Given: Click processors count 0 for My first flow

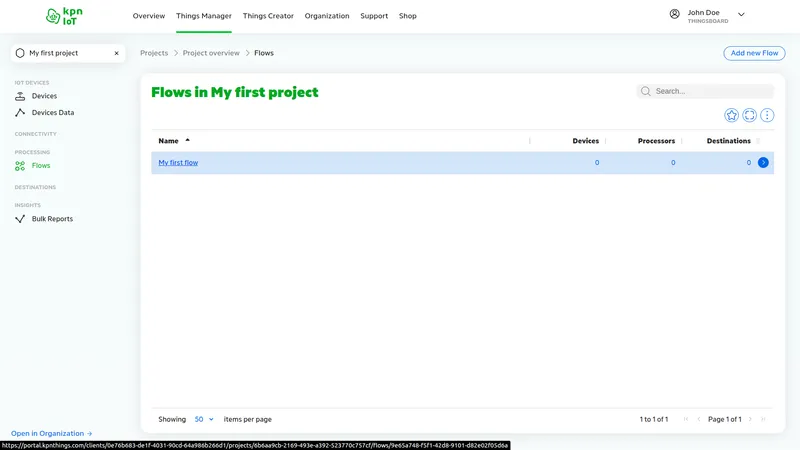Looking at the screenshot, I should [x=673, y=163].
